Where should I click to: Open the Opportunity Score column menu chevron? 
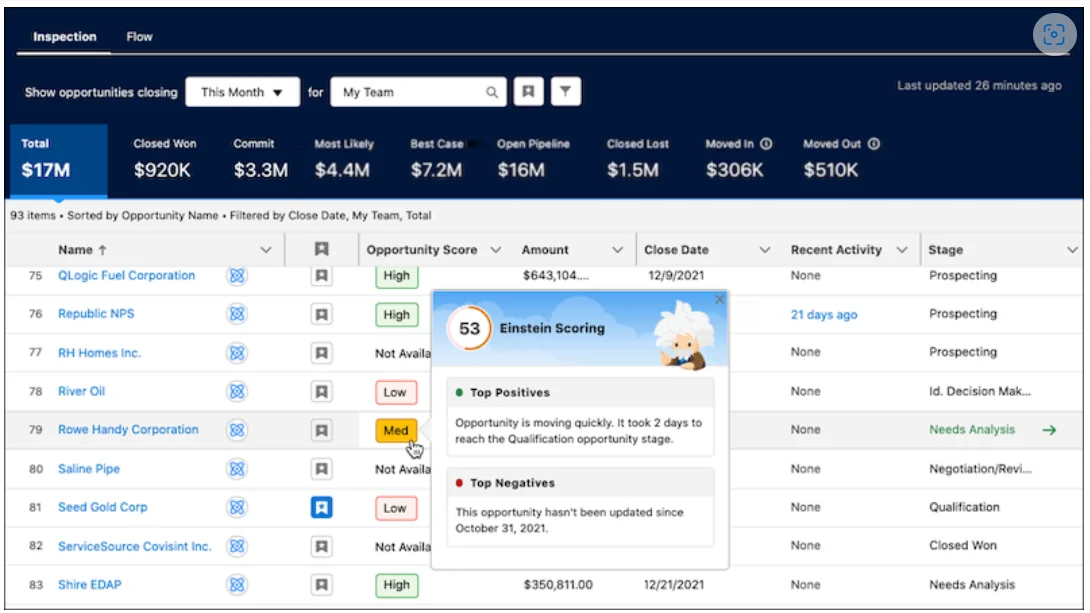(x=496, y=250)
